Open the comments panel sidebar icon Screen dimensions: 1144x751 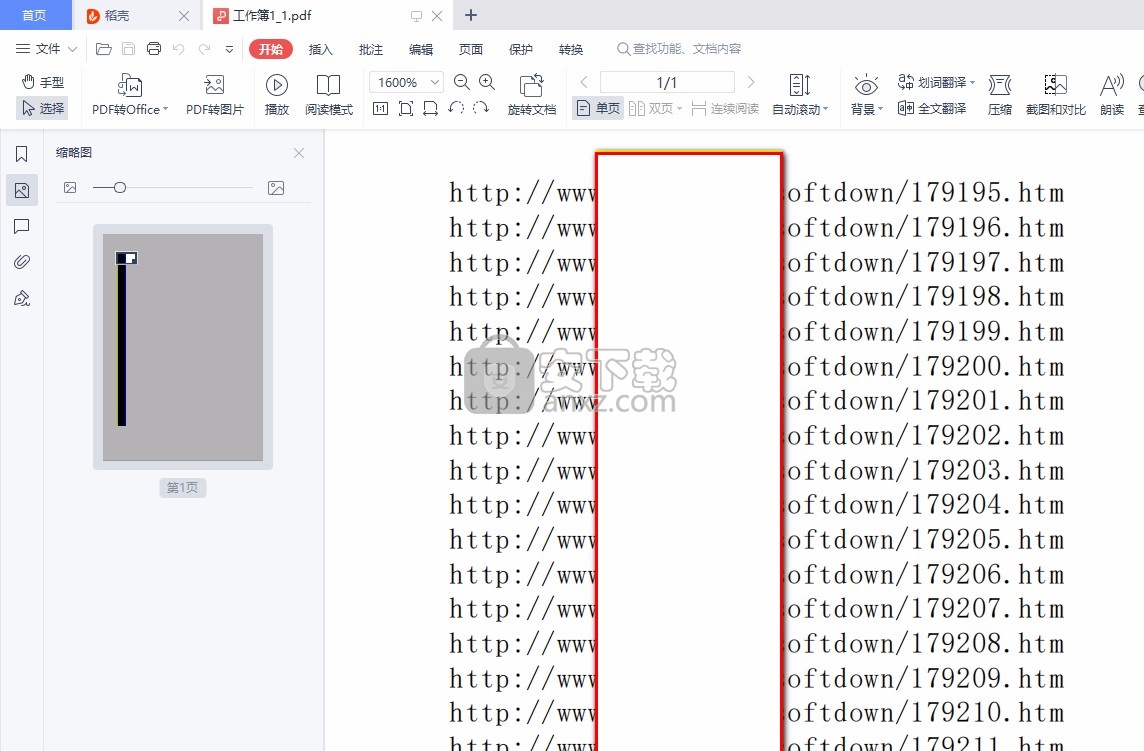point(22,226)
